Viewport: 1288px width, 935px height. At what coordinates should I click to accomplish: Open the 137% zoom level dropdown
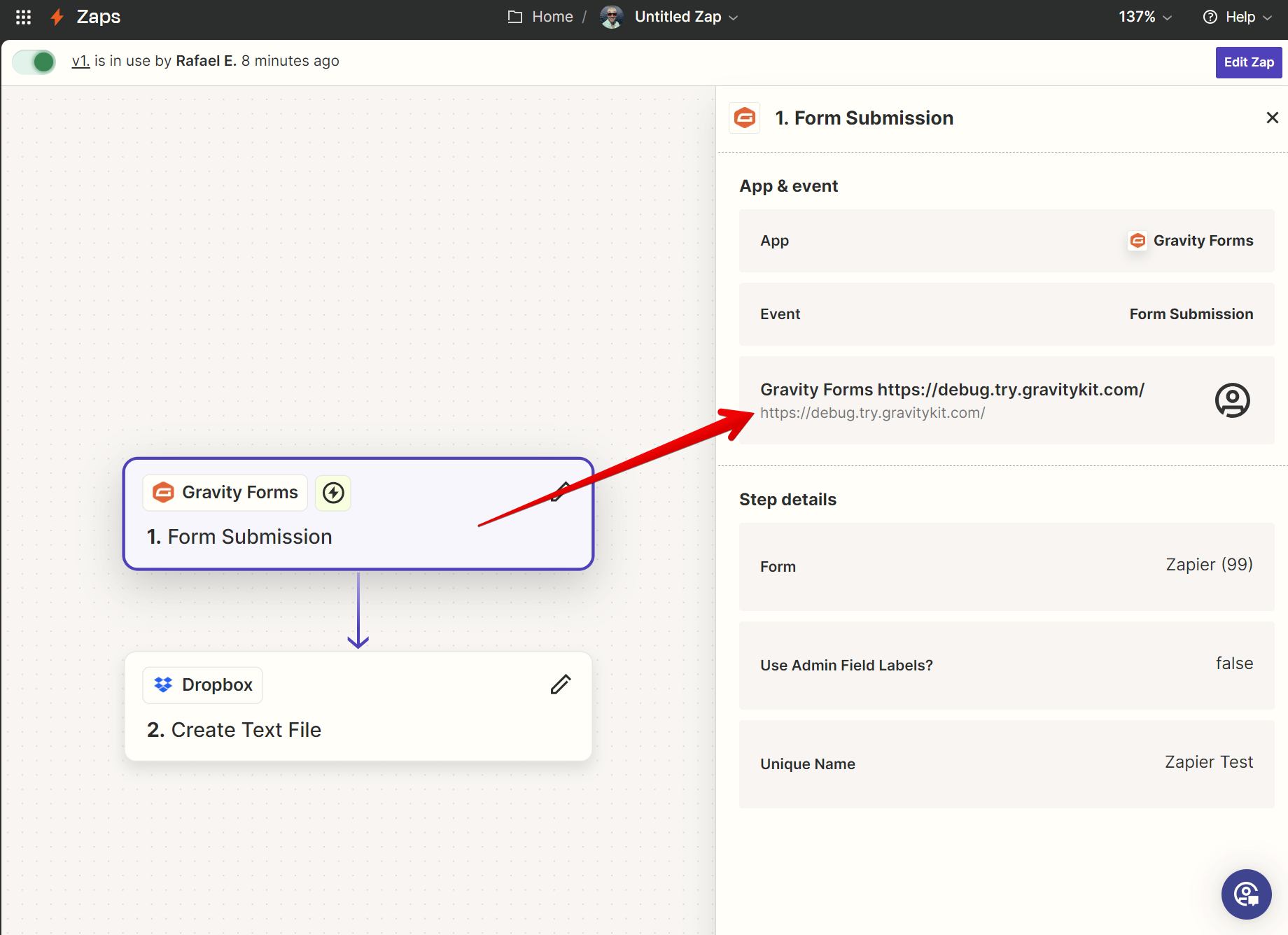pyautogui.click(x=1144, y=17)
